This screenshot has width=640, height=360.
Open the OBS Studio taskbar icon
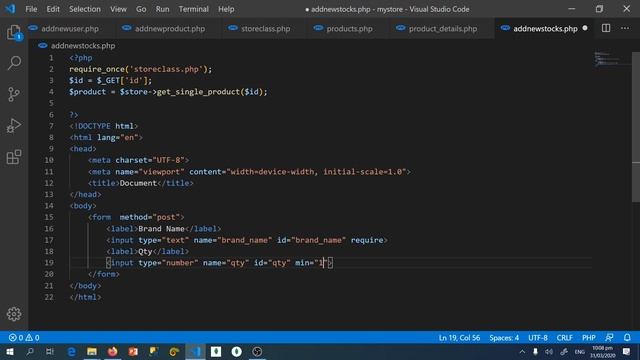tap(257, 351)
